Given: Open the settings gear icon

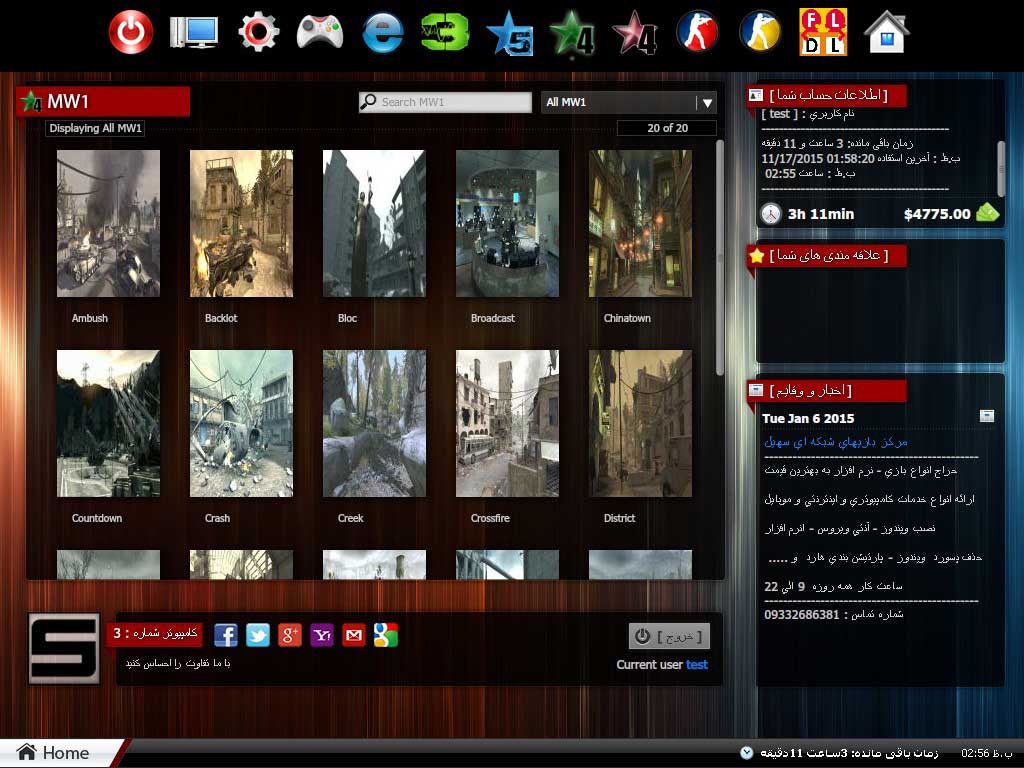Looking at the screenshot, I should [x=258, y=33].
